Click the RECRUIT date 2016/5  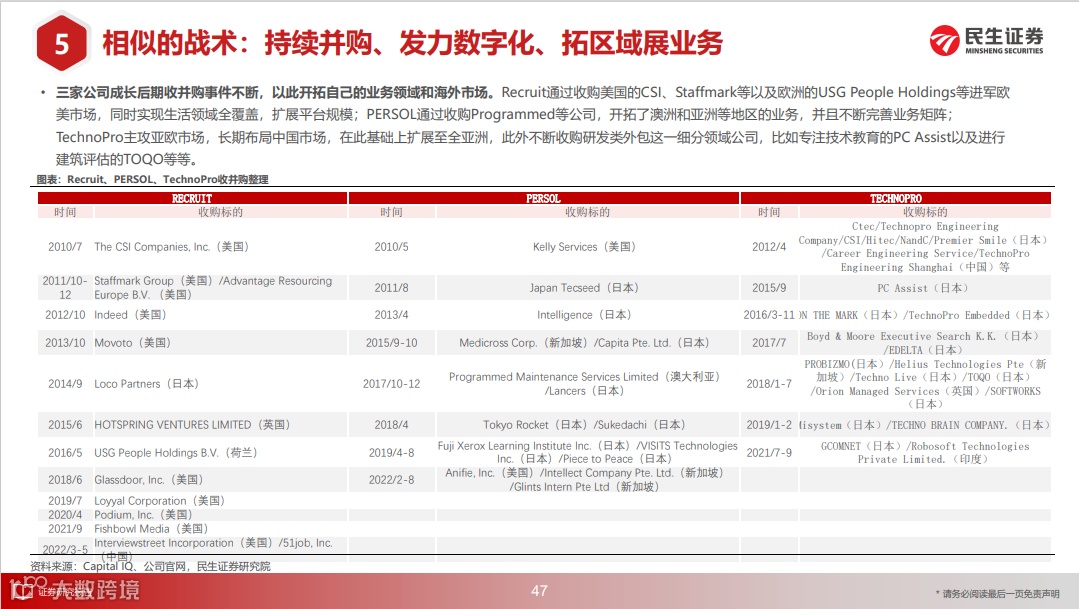tap(65, 452)
